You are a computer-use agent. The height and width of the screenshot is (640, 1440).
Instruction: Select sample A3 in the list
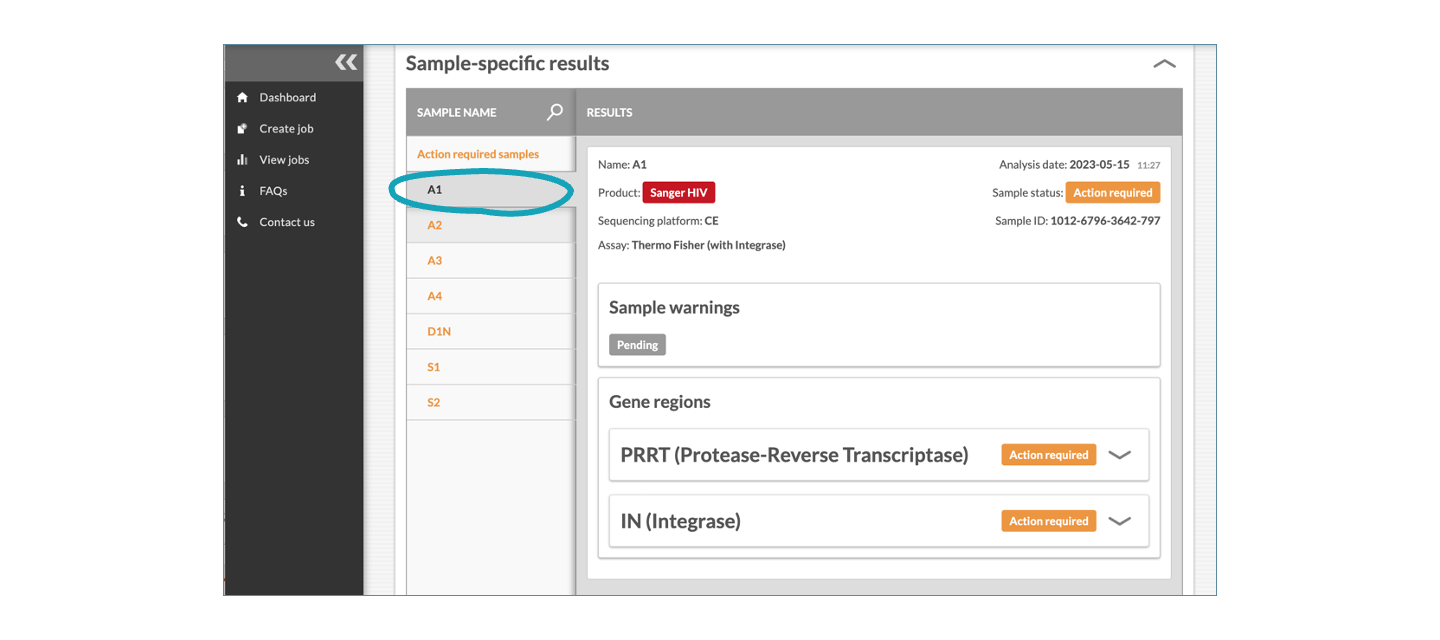point(490,260)
